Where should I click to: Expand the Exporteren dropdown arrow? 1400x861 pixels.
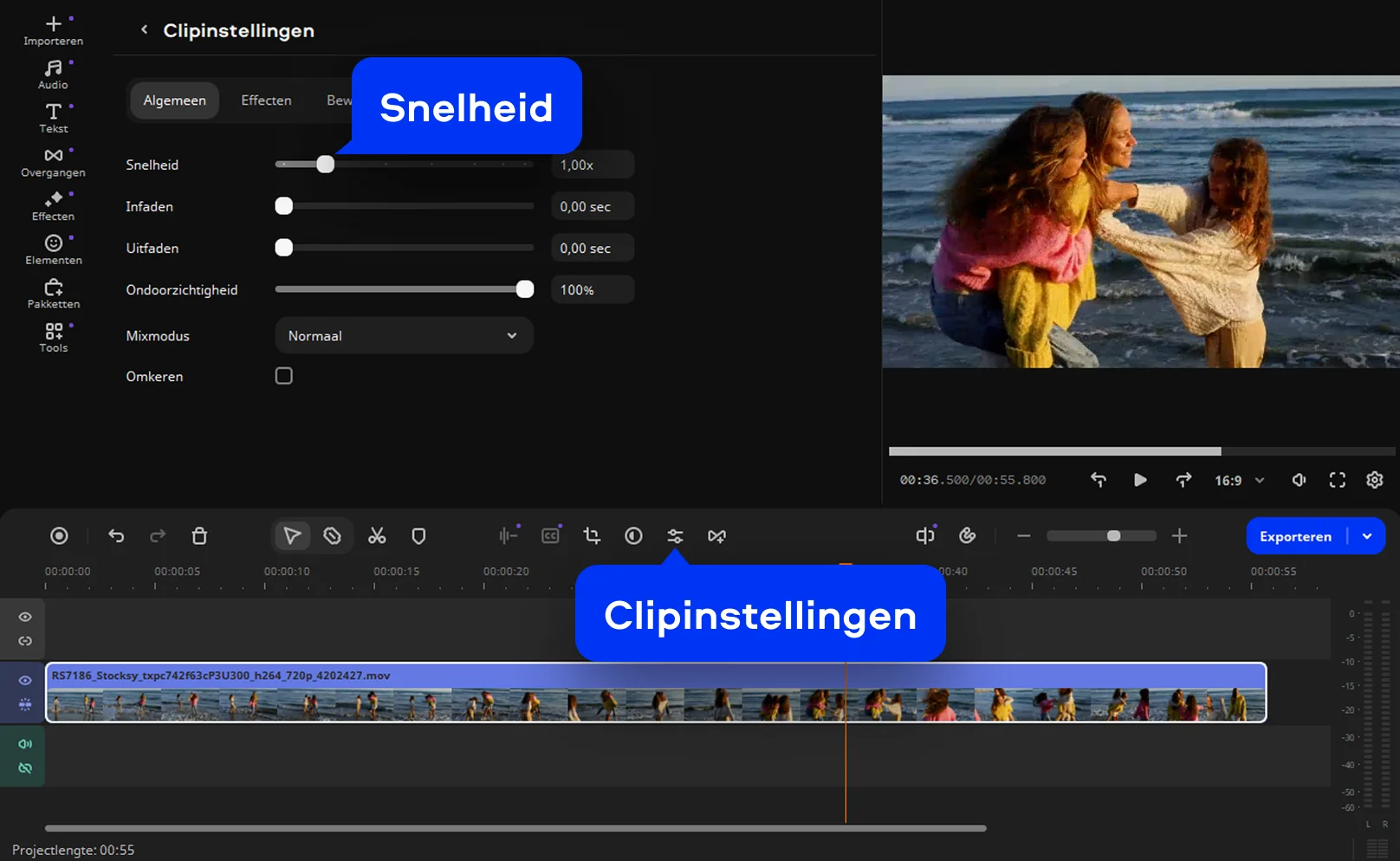[1367, 536]
